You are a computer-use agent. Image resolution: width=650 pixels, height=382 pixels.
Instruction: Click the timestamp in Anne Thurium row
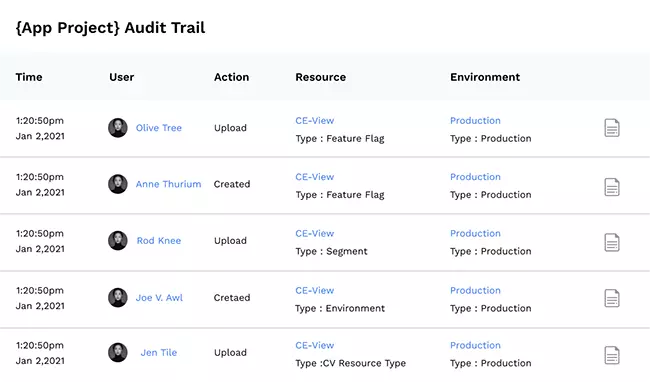[x=40, y=185]
